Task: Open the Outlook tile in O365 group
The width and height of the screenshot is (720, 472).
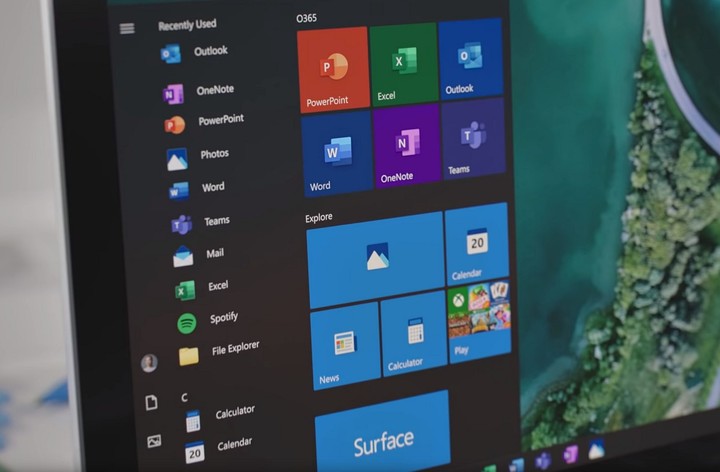Action: 470,59
